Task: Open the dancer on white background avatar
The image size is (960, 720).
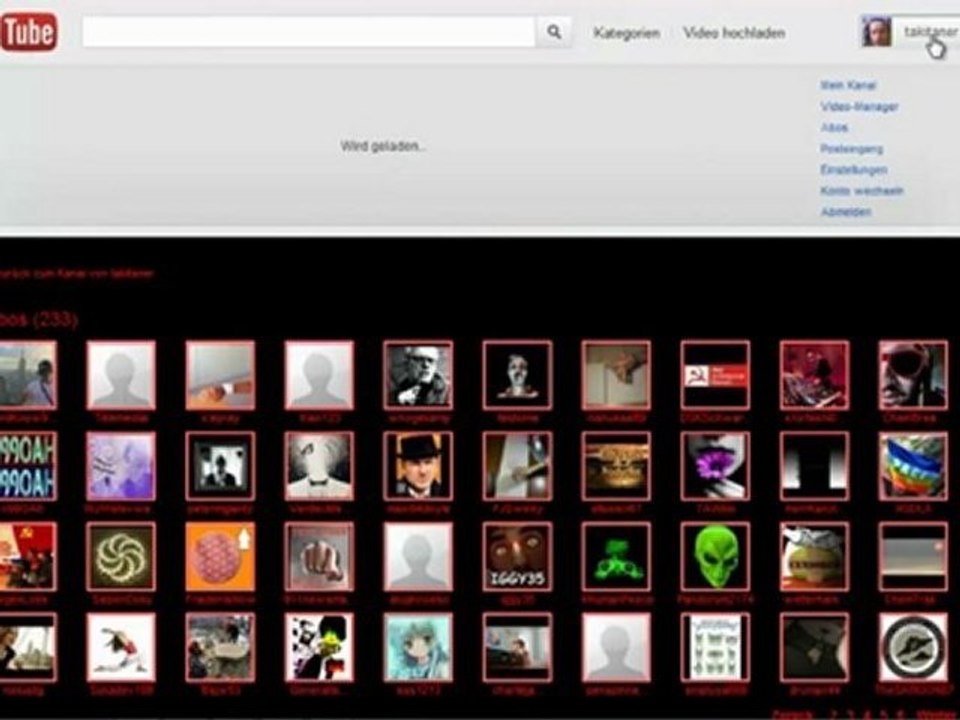Action: click(x=121, y=647)
